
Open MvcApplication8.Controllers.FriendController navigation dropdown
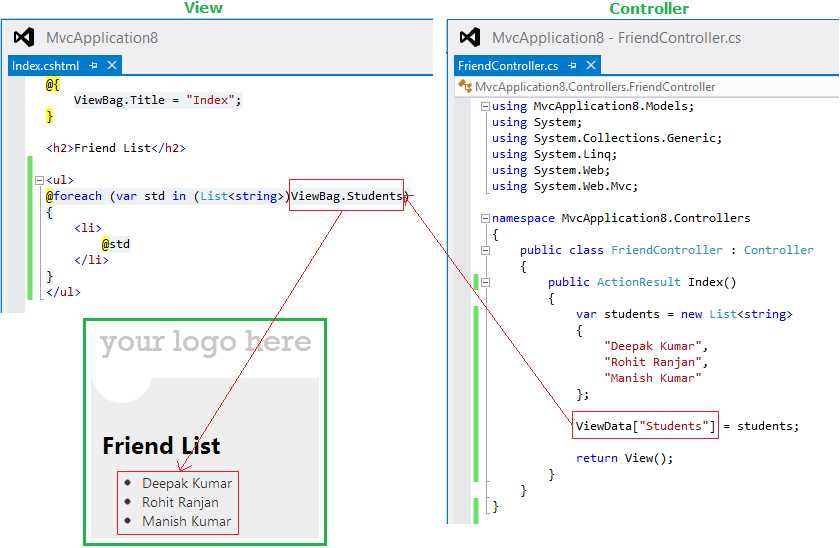coord(595,87)
